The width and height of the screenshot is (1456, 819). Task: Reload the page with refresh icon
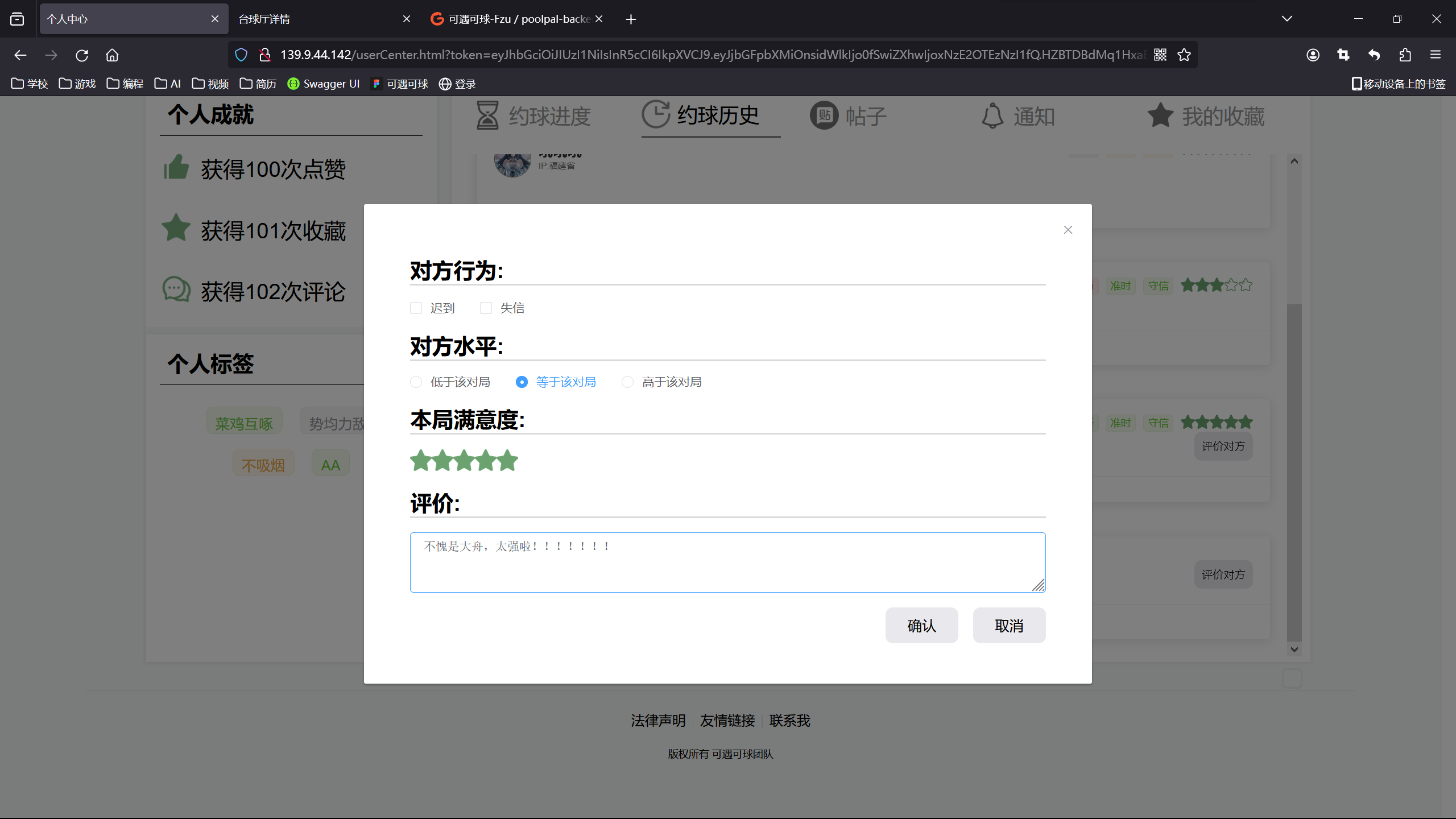coord(82,55)
